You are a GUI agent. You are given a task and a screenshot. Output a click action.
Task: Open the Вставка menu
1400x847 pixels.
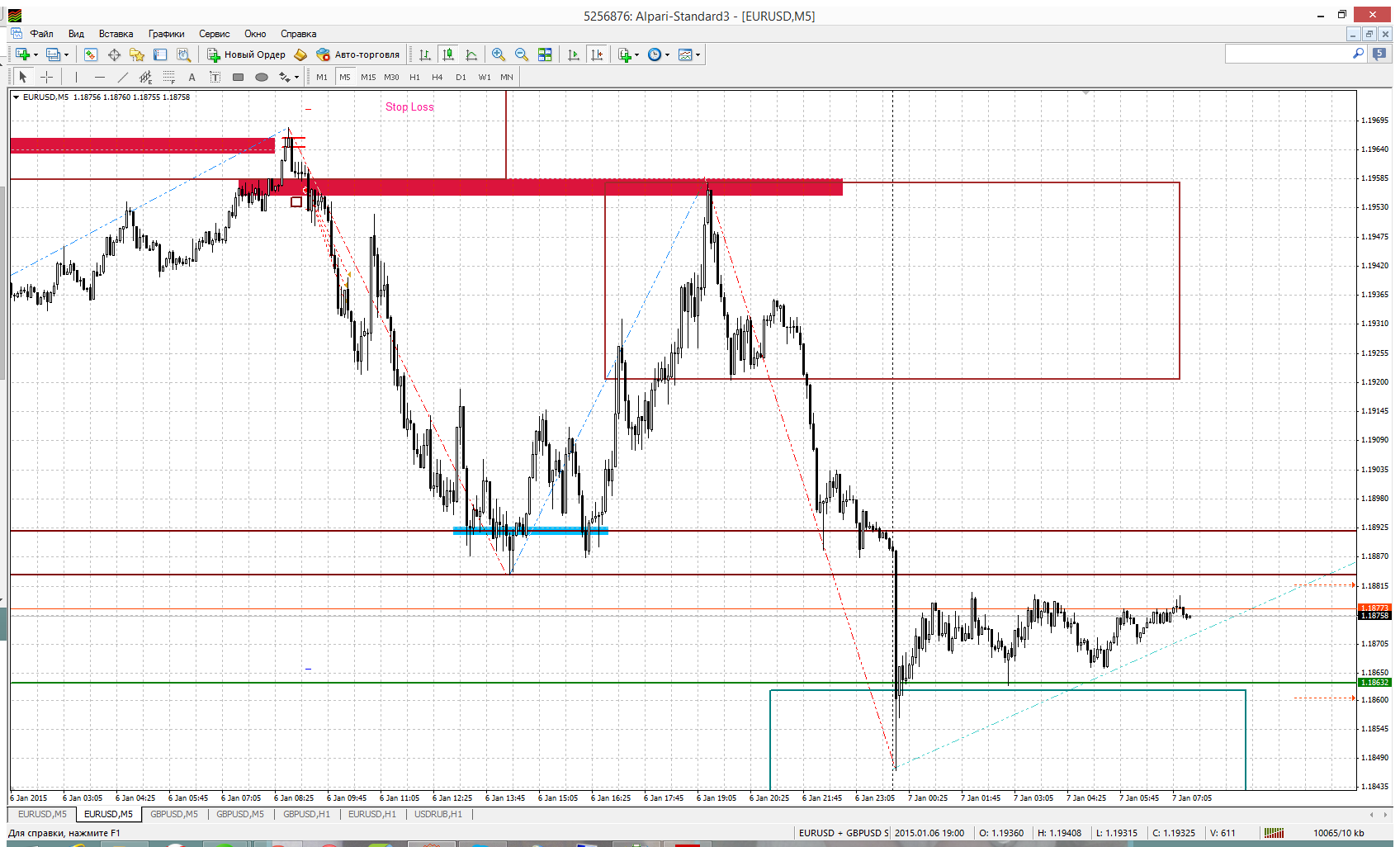click(116, 34)
